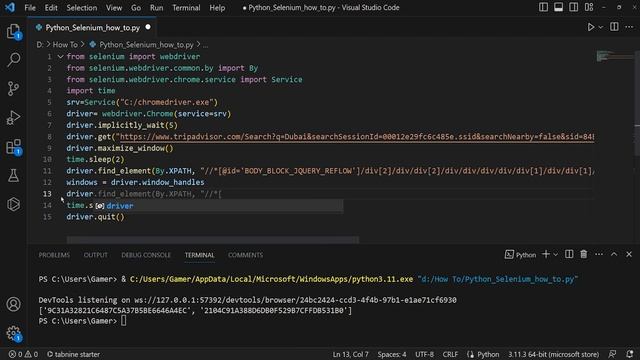Screen dimensions: 640x360
Task: Open the Help menu
Action: 217,8
